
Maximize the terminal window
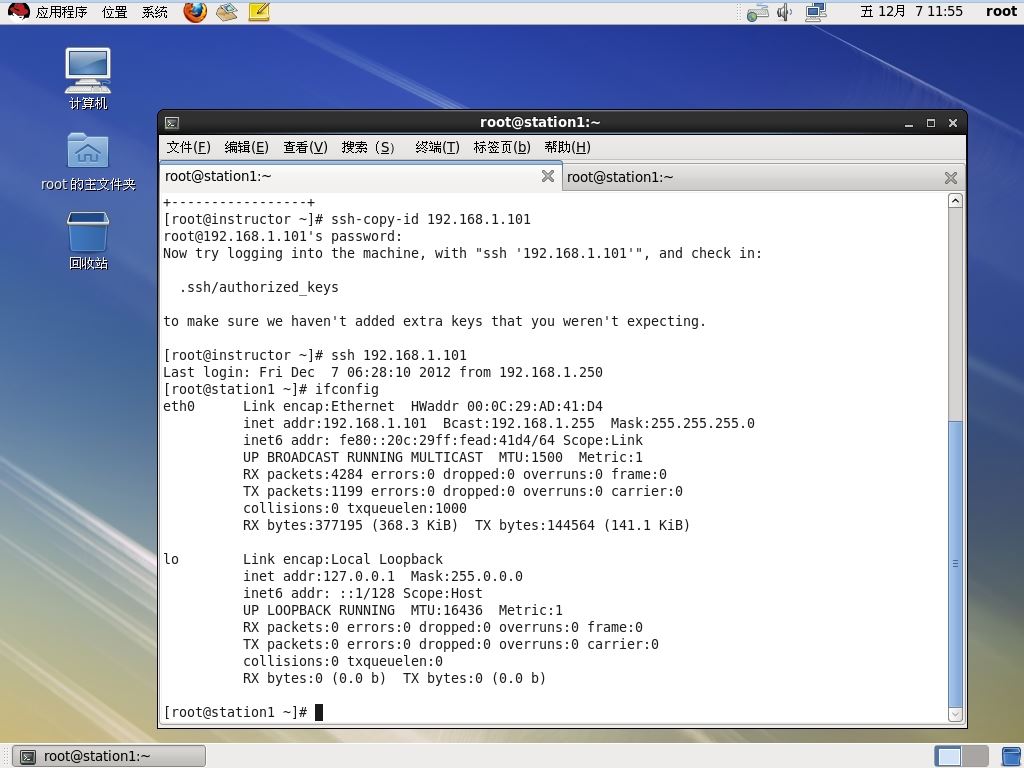(x=931, y=123)
